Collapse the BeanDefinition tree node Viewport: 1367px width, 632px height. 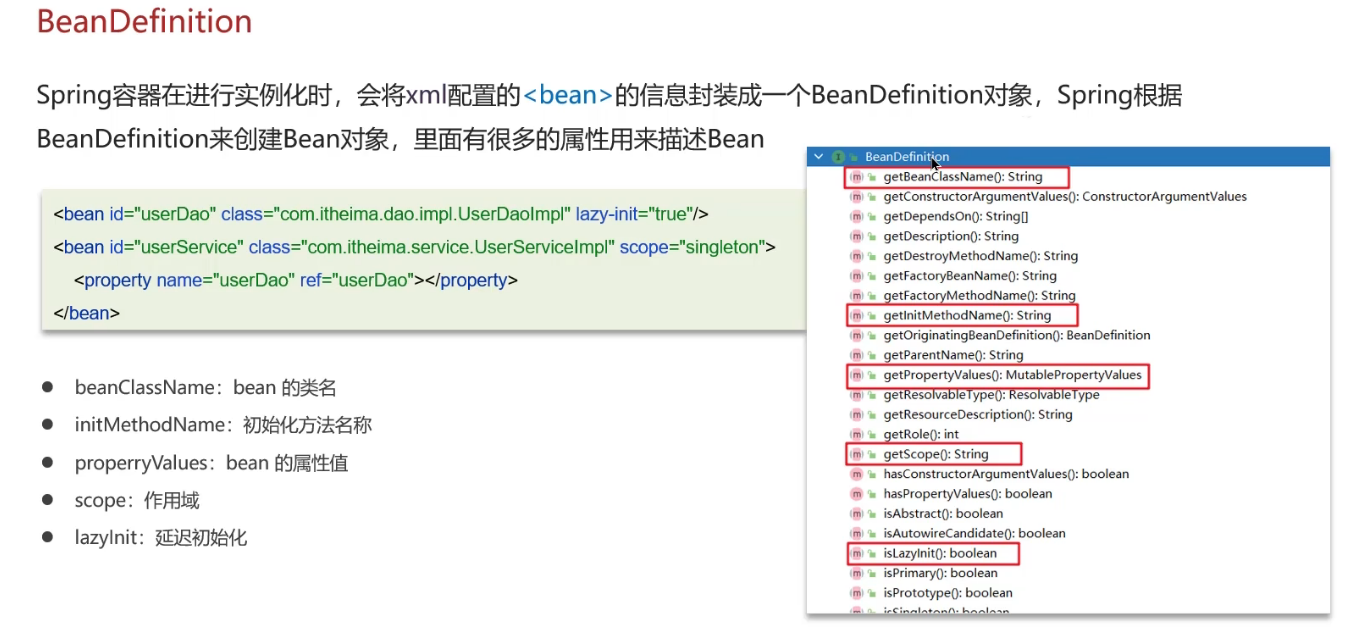[x=819, y=157]
